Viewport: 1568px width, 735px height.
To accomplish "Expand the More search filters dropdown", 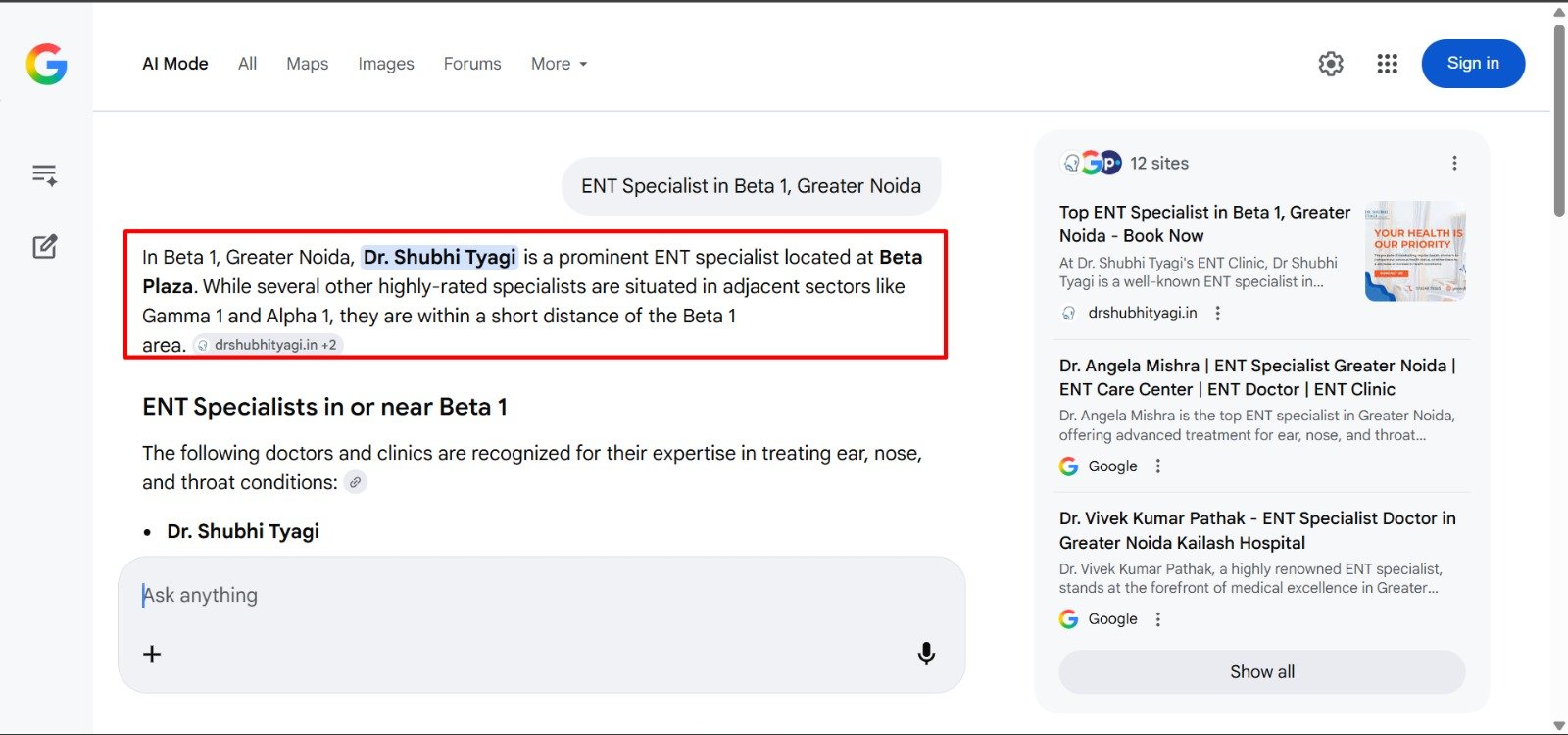I will click(559, 64).
